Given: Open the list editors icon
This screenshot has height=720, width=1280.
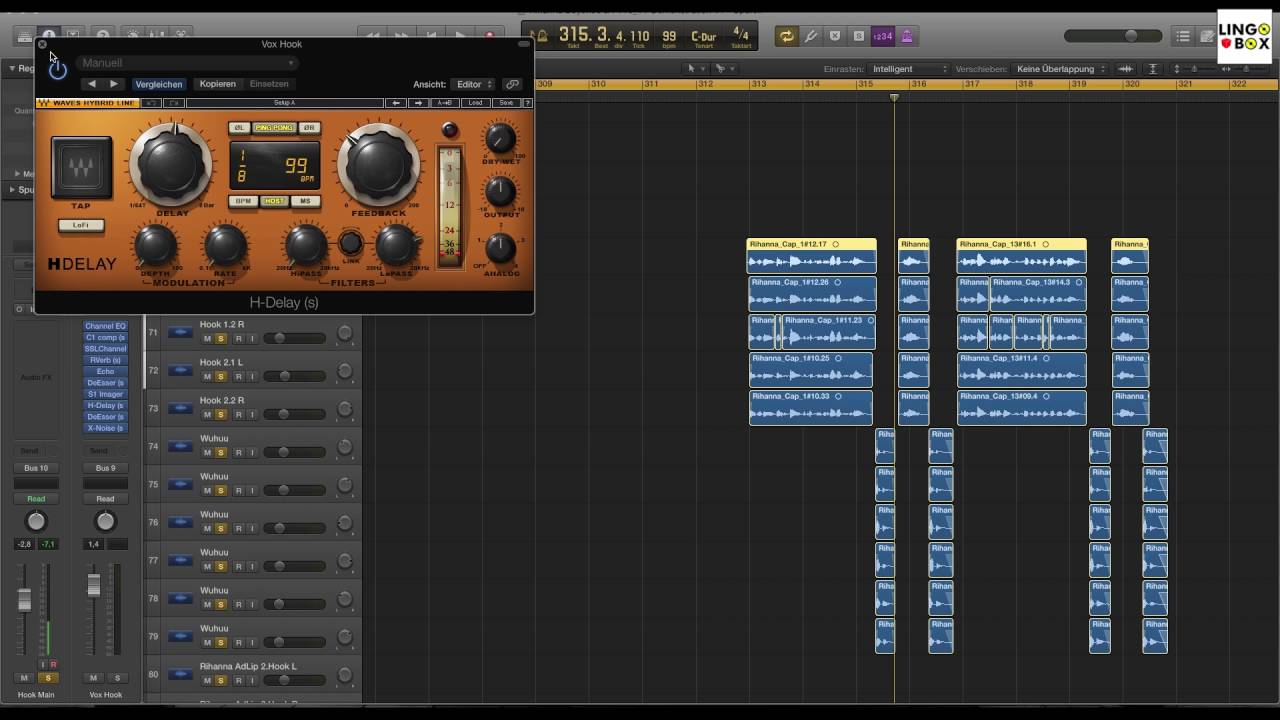Looking at the screenshot, I should pyautogui.click(x=1183, y=36).
